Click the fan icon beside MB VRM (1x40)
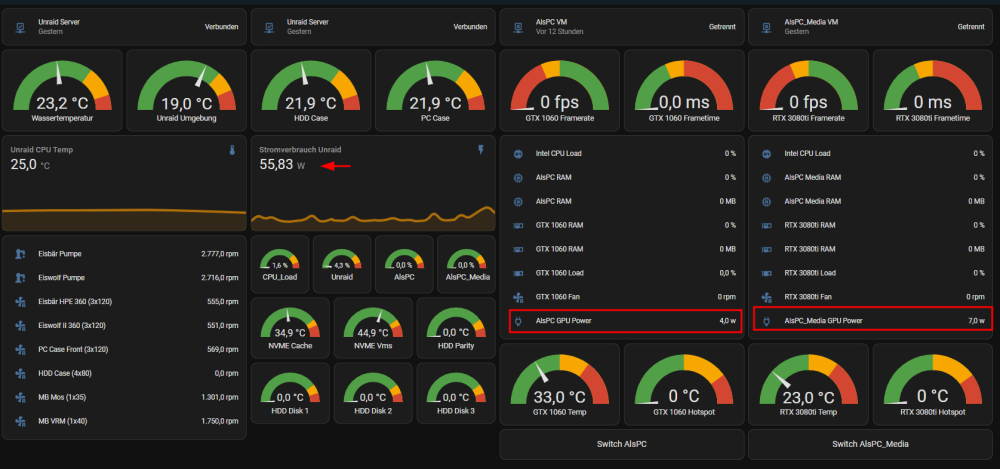 coord(20,421)
